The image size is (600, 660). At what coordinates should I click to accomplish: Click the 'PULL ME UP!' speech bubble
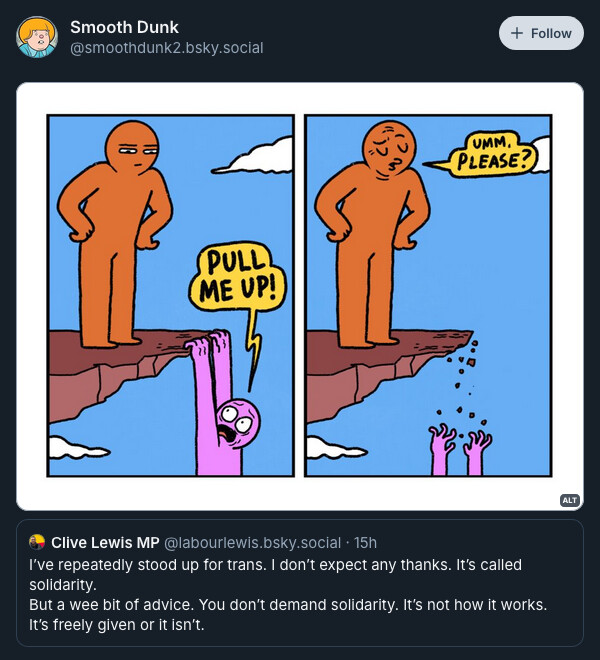tap(238, 278)
